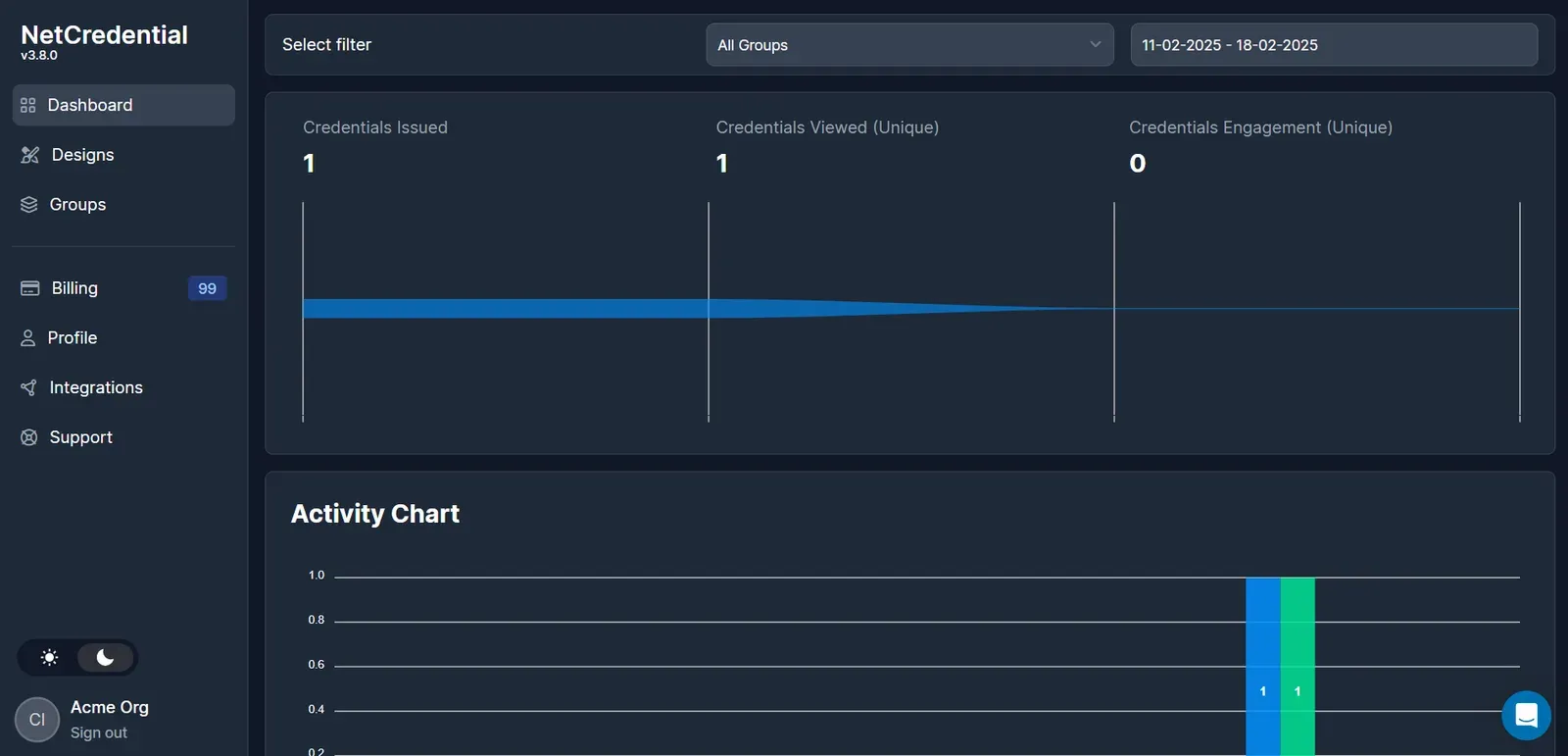Image resolution: width=1568 pixels, height=756 pixels.
Task: Click the Profile person icon
Action: 28,338
